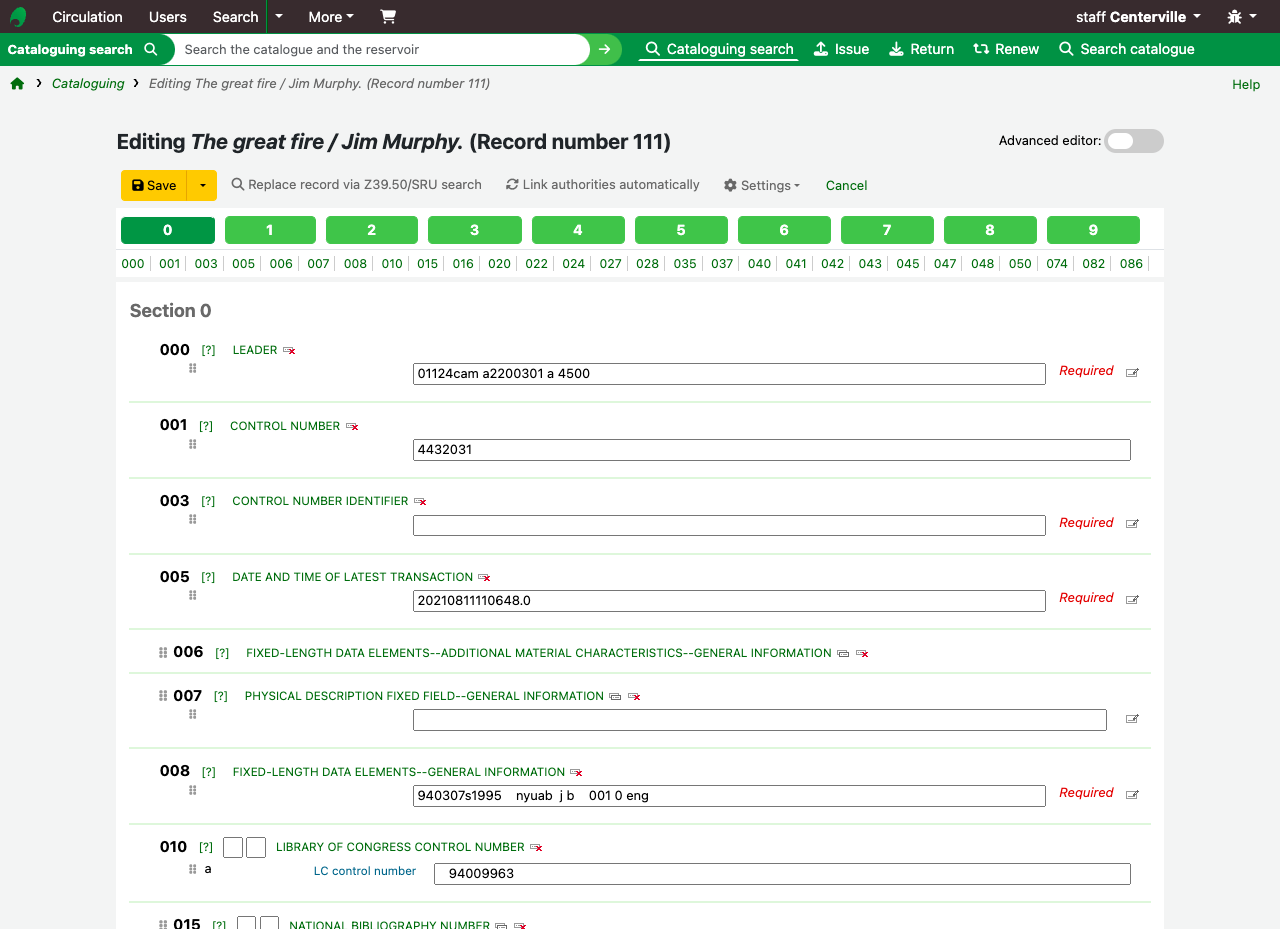Open the staff Centerville user menu
Viewport: 1280px width, 929px height.
(1138, 17)
